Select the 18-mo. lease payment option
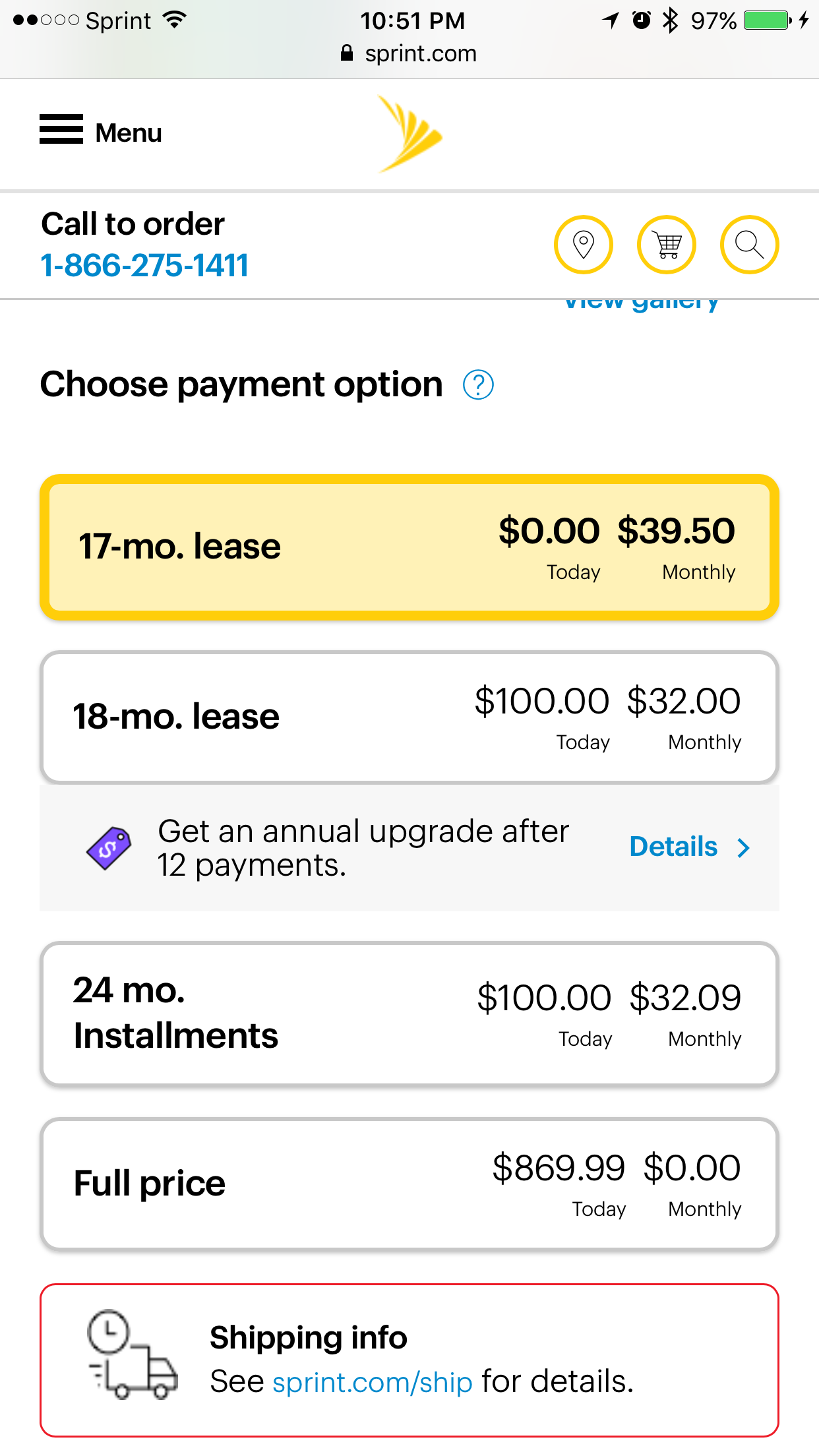Screen dimensions: 819x1456 [x=409, y=717]
